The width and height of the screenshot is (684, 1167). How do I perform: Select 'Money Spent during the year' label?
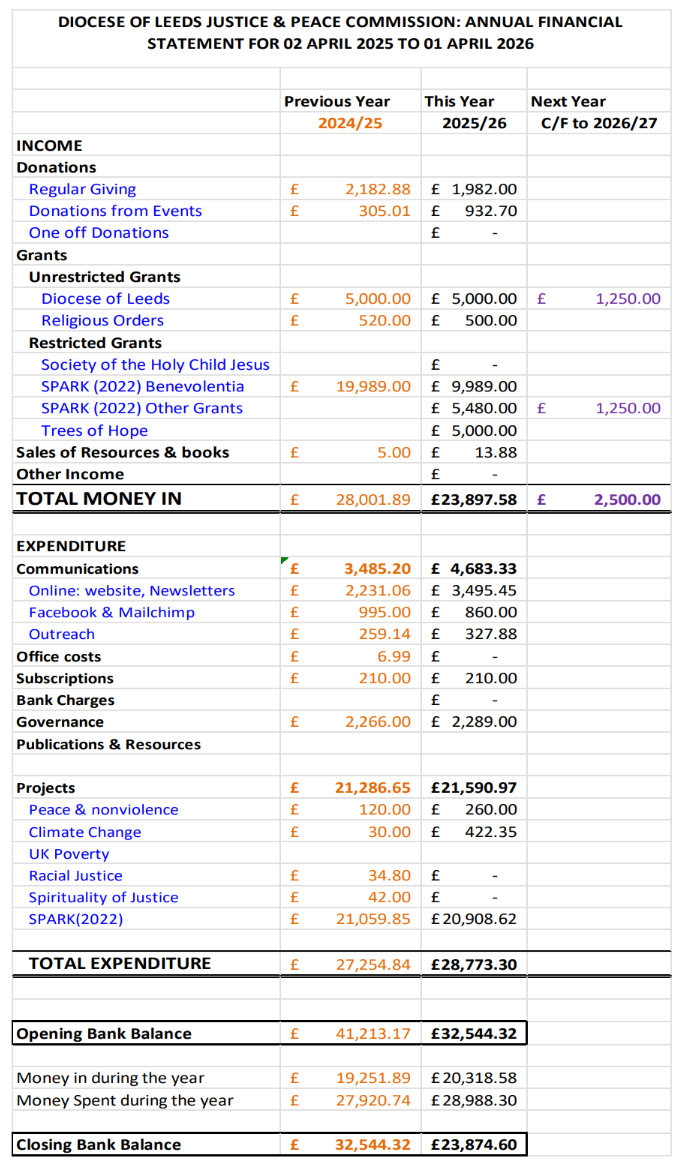pos(125,1100)
